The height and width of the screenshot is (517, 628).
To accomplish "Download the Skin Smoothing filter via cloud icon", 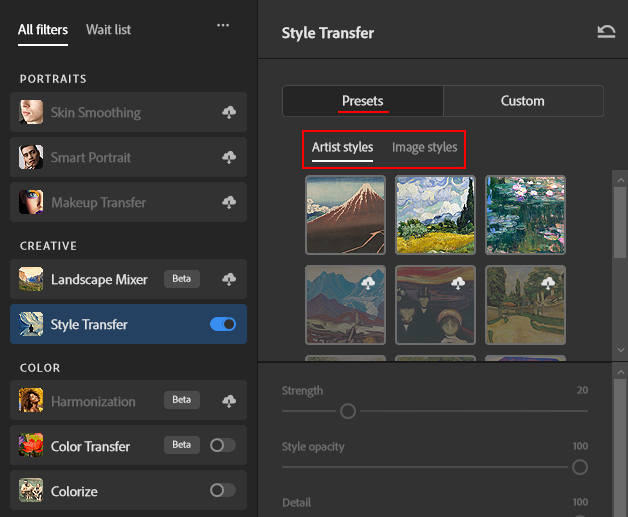I will pyautogui.click(x=229, y=112).
